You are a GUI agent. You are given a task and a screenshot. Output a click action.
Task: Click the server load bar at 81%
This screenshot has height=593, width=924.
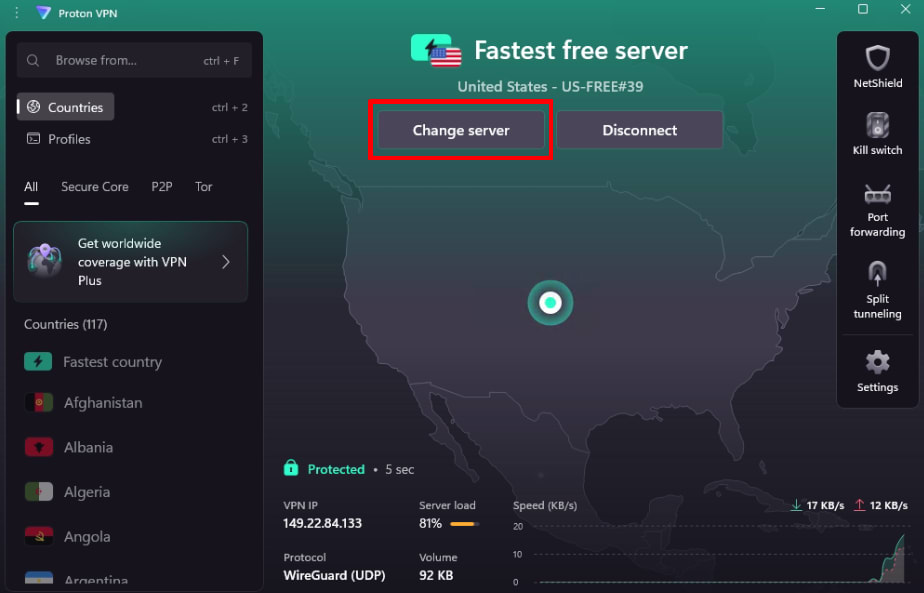(x=464, y=523)
